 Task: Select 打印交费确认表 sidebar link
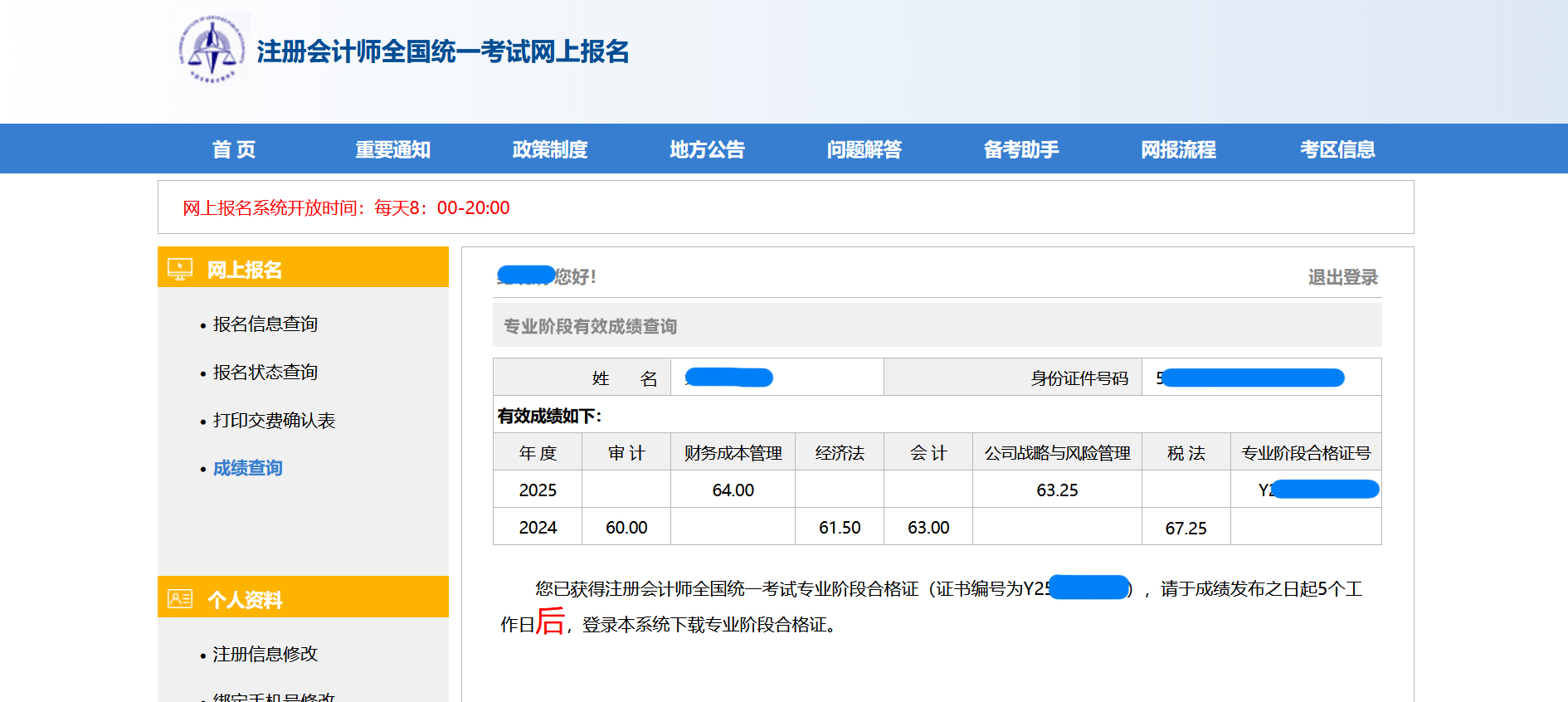tap(274, 421)
